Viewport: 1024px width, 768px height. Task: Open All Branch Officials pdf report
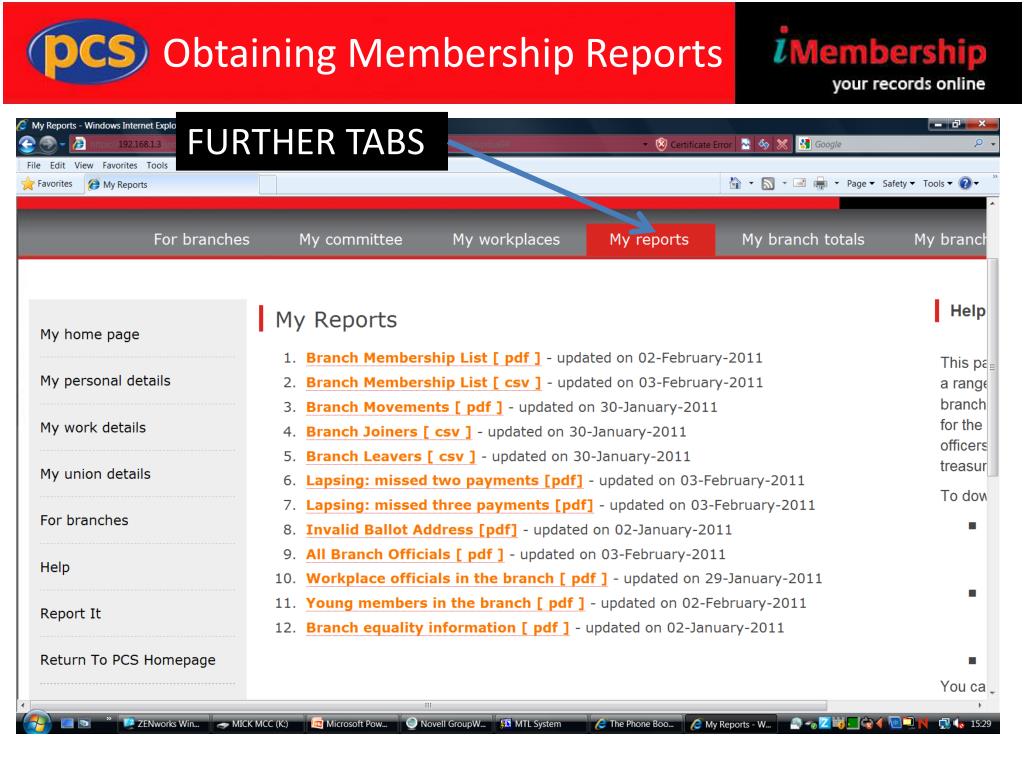(x=405, y=554)
